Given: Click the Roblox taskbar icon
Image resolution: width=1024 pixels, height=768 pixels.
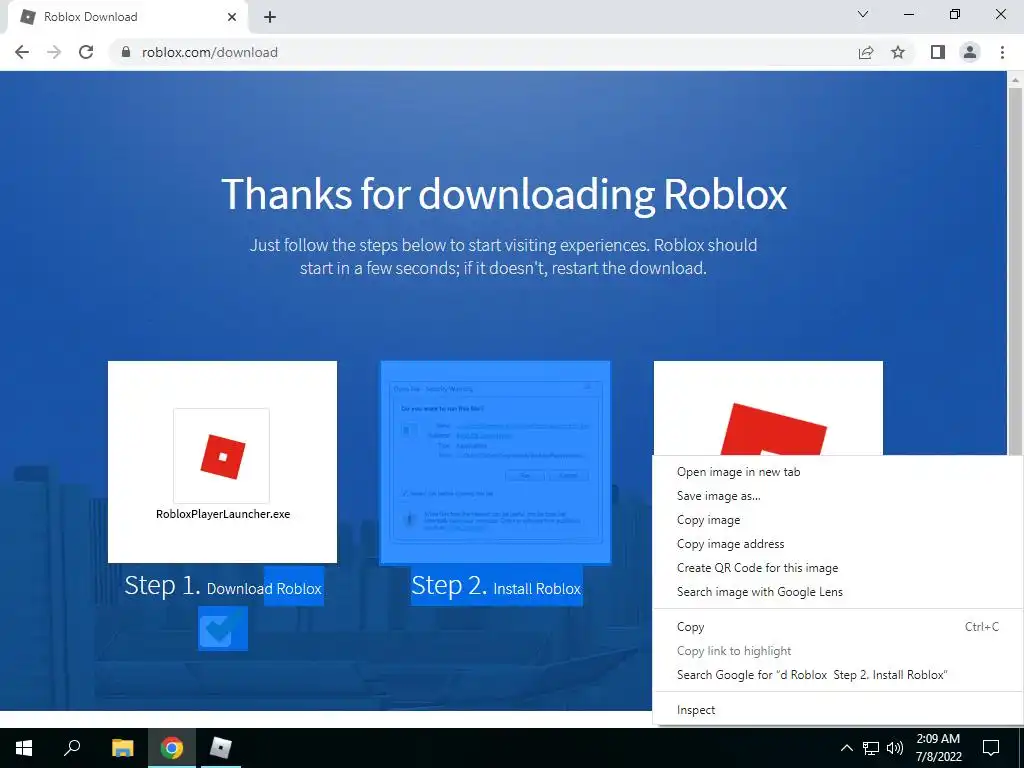Looking at the screenshot, I should tap(221, 748).
